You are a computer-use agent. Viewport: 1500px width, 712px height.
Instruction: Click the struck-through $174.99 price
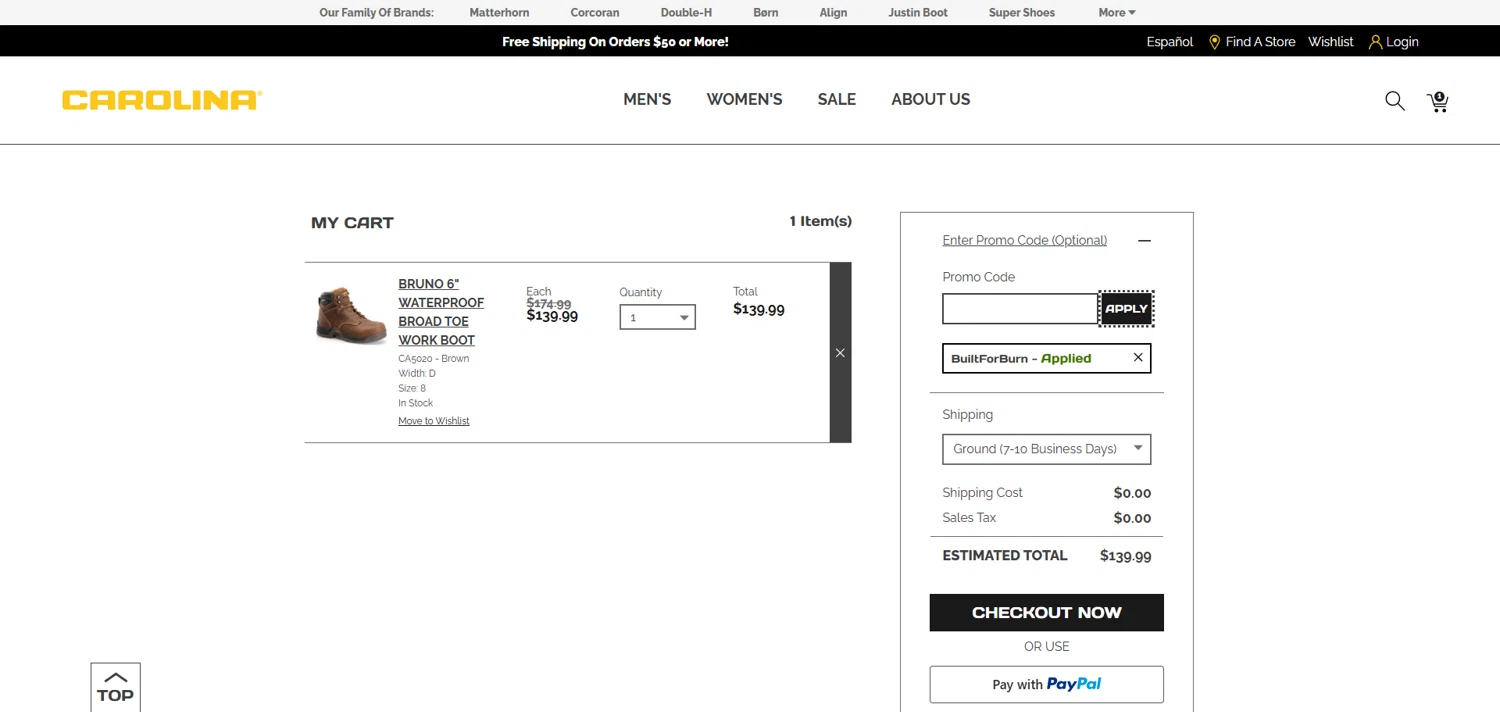tap(549, 304)
